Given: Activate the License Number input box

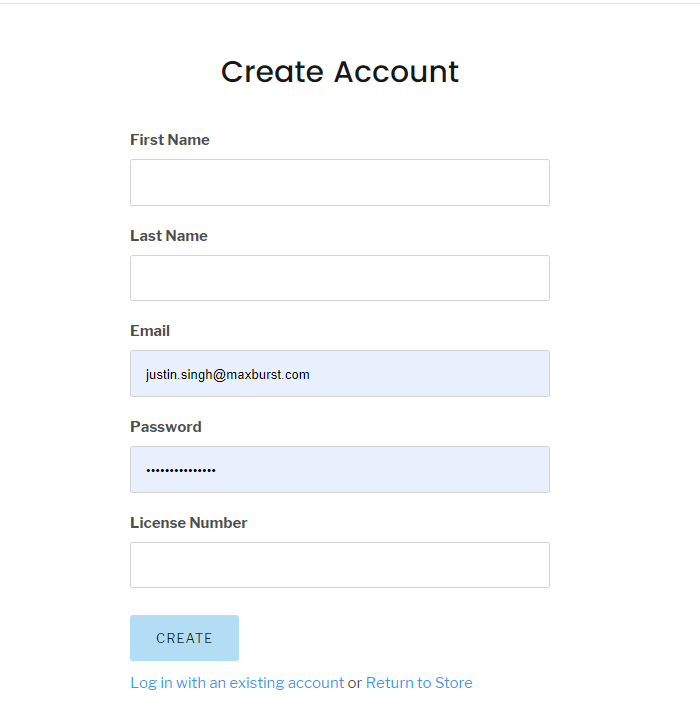Looking at the screenshot, I should coord(340,565).
